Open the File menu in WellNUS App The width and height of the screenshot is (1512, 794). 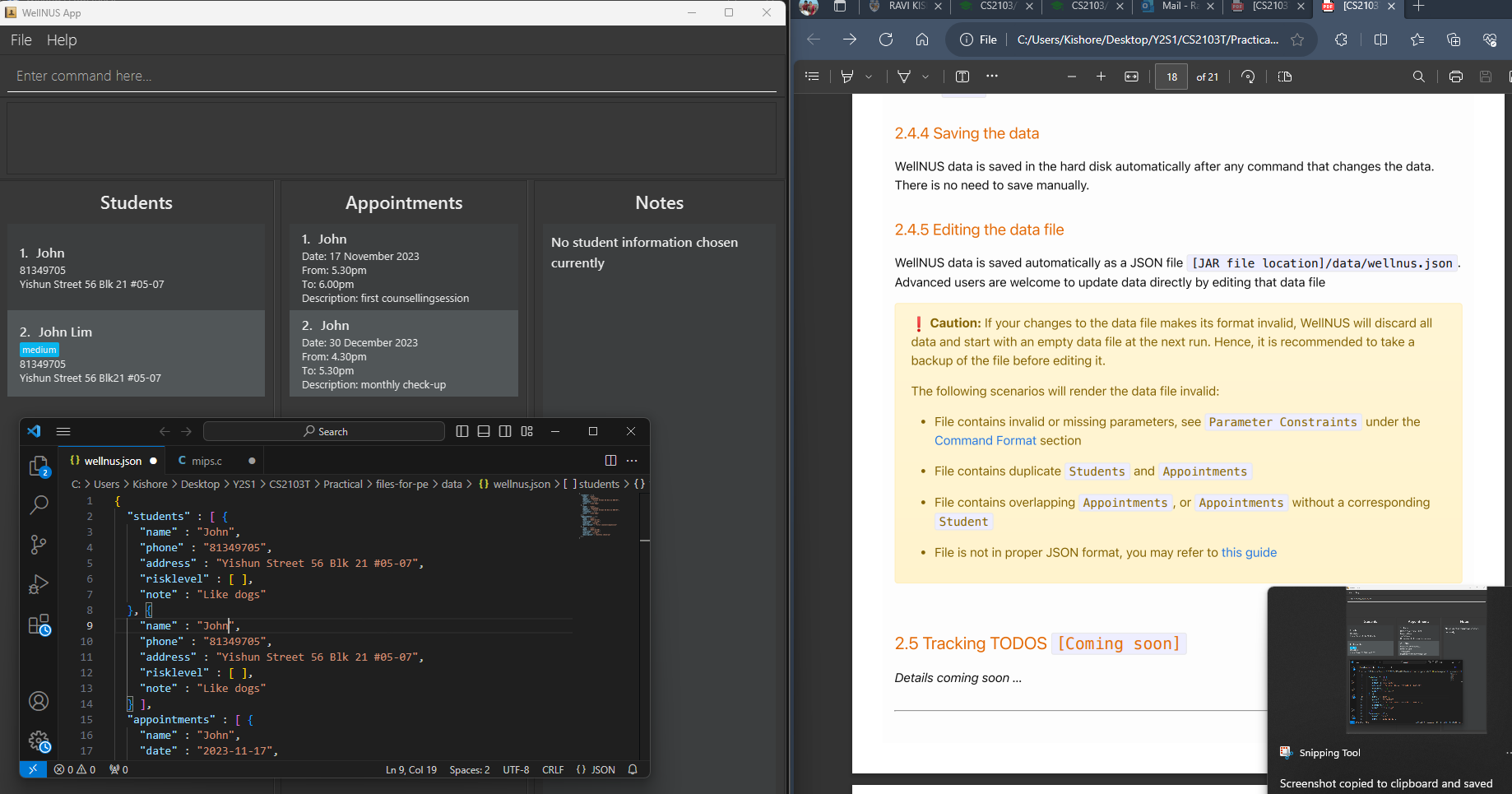pyautogui.click(x=21, y=39)
